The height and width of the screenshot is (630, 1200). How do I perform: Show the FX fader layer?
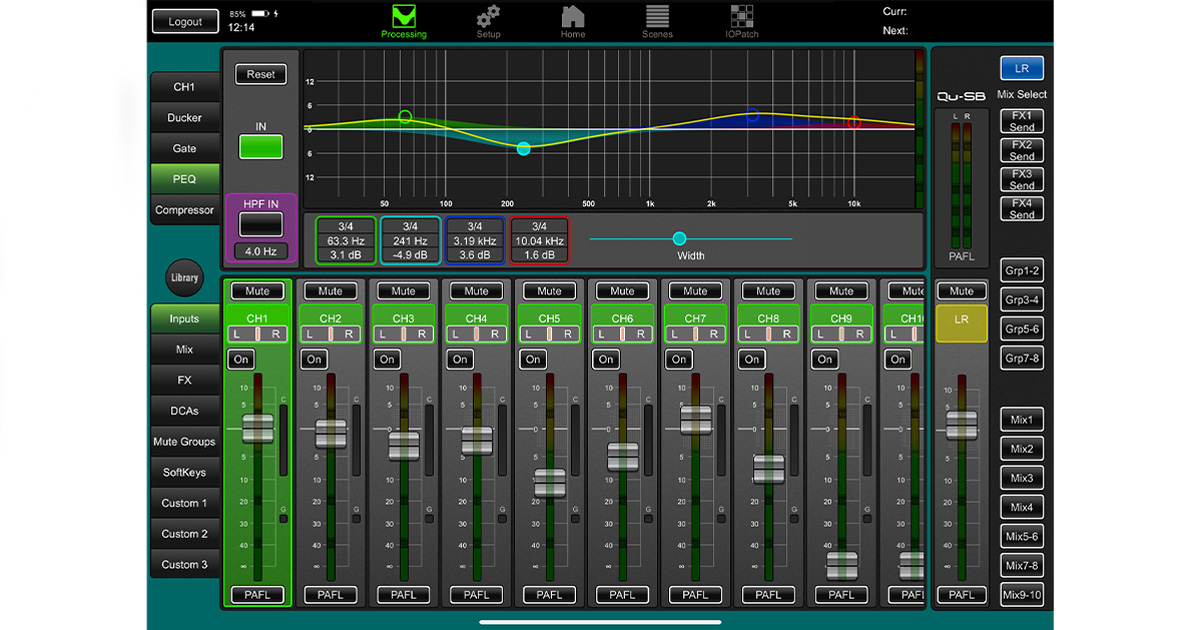tap(184, 381)
